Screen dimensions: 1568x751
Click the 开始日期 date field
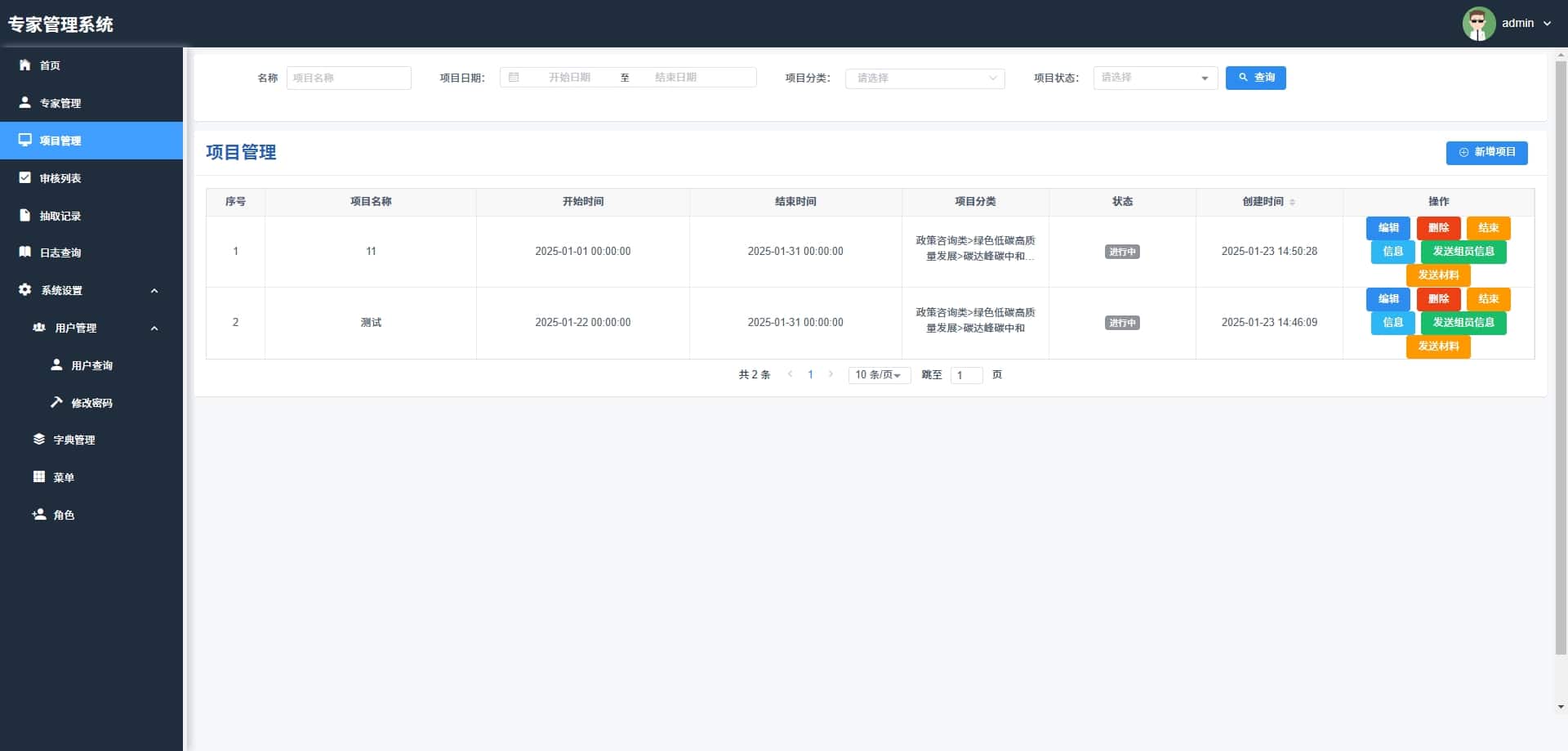click(x=569, y=78)
